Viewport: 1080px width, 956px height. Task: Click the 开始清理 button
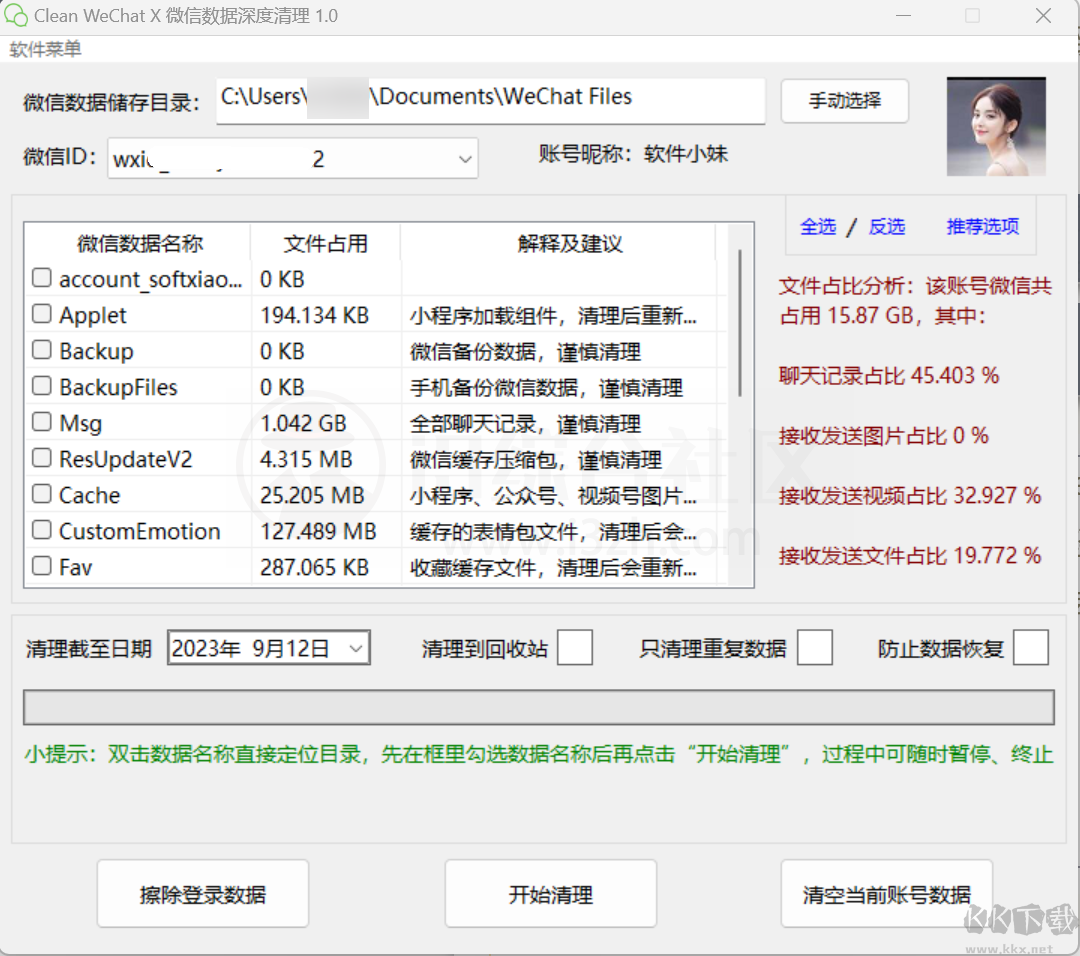[x=550, y=893]
